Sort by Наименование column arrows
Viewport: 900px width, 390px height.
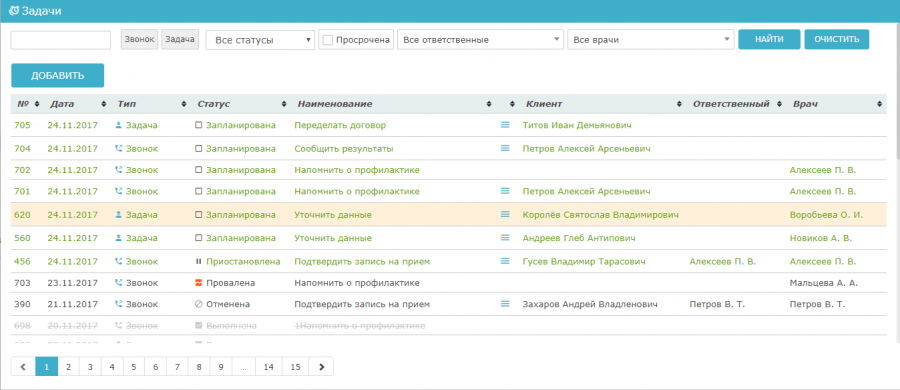(489, 104)
